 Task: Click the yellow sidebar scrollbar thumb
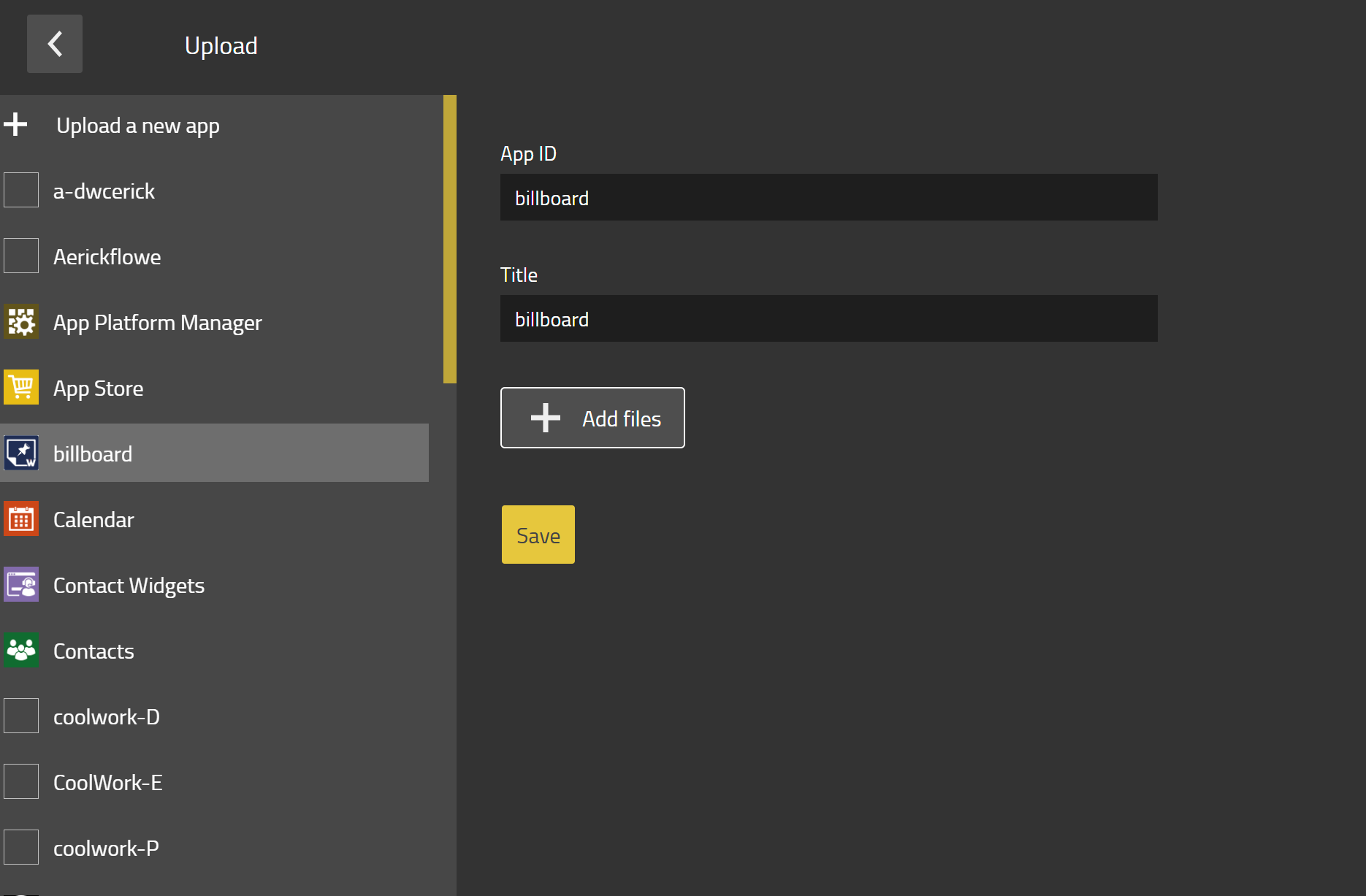tap(450, 239)
